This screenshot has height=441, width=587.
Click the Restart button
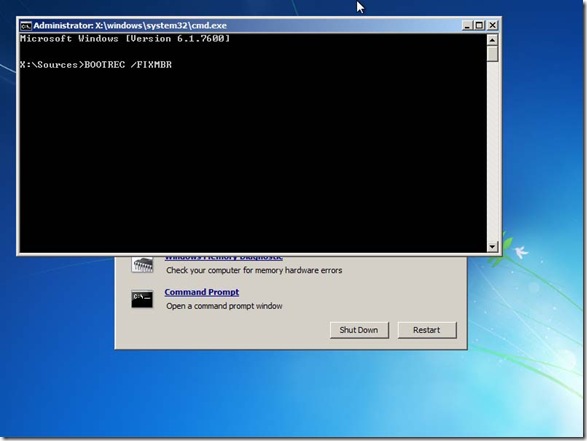pyautogui.click(x=427, y=330)
